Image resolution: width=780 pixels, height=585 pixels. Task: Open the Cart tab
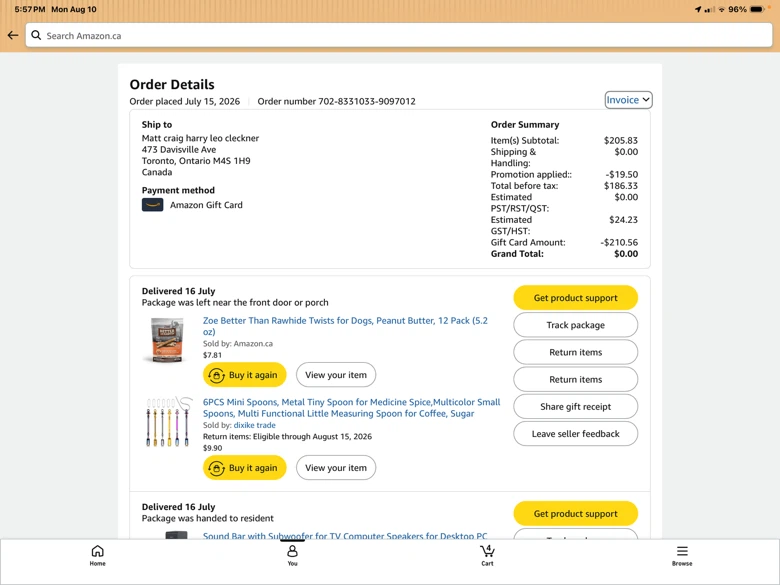(x=487, y=556)
